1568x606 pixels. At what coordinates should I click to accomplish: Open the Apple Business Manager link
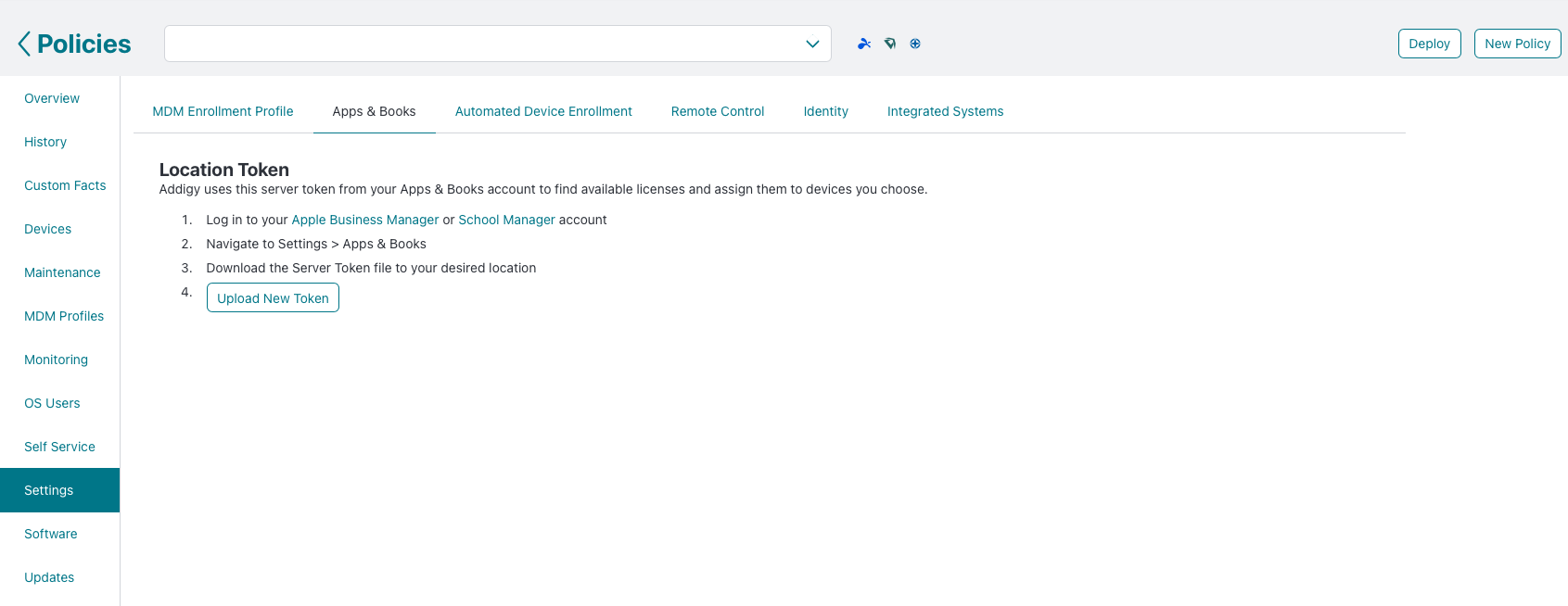[x=365, y=220]
